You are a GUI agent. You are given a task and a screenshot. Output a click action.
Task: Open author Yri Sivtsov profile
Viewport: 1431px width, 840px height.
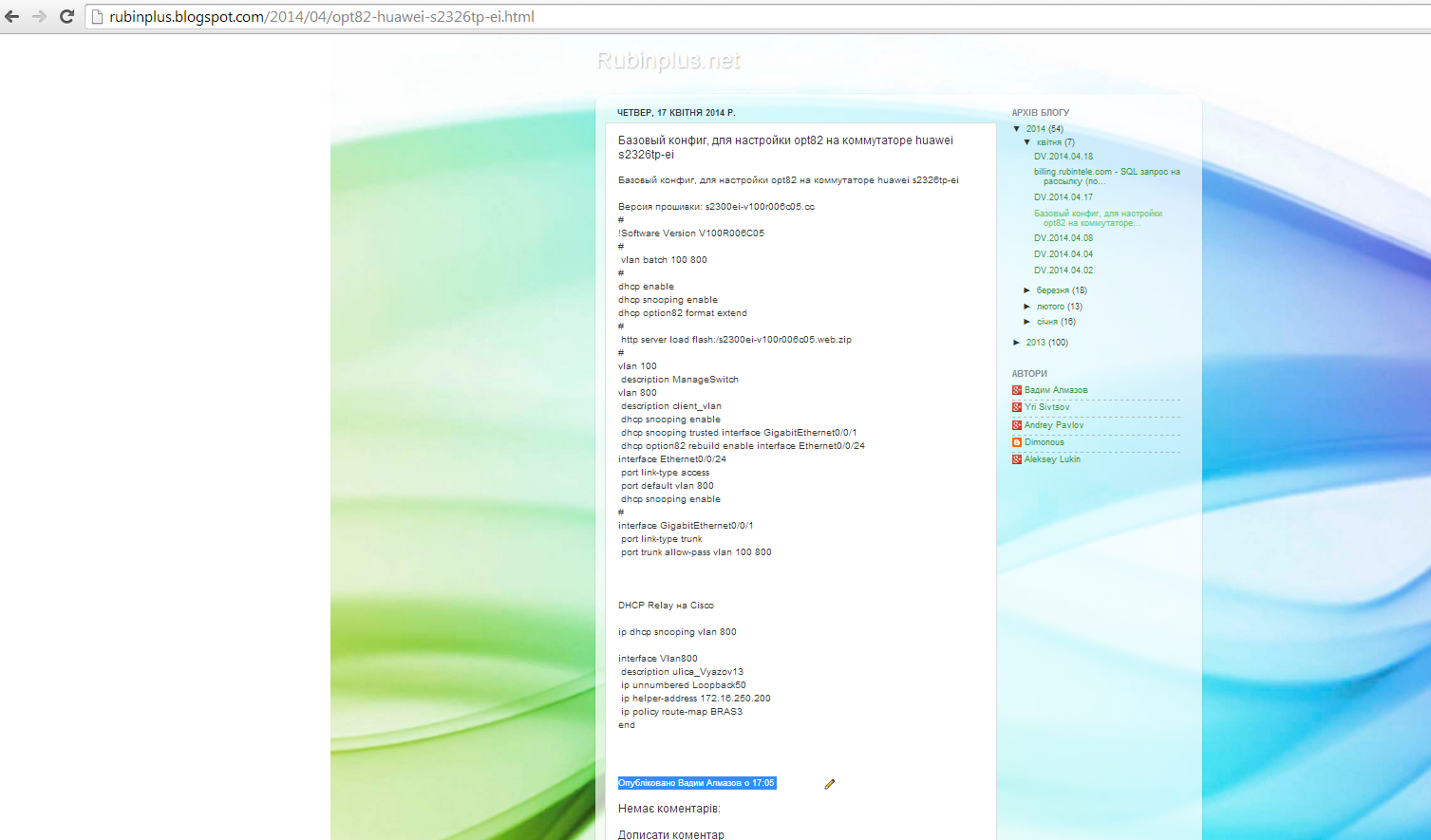(1046, 407)
